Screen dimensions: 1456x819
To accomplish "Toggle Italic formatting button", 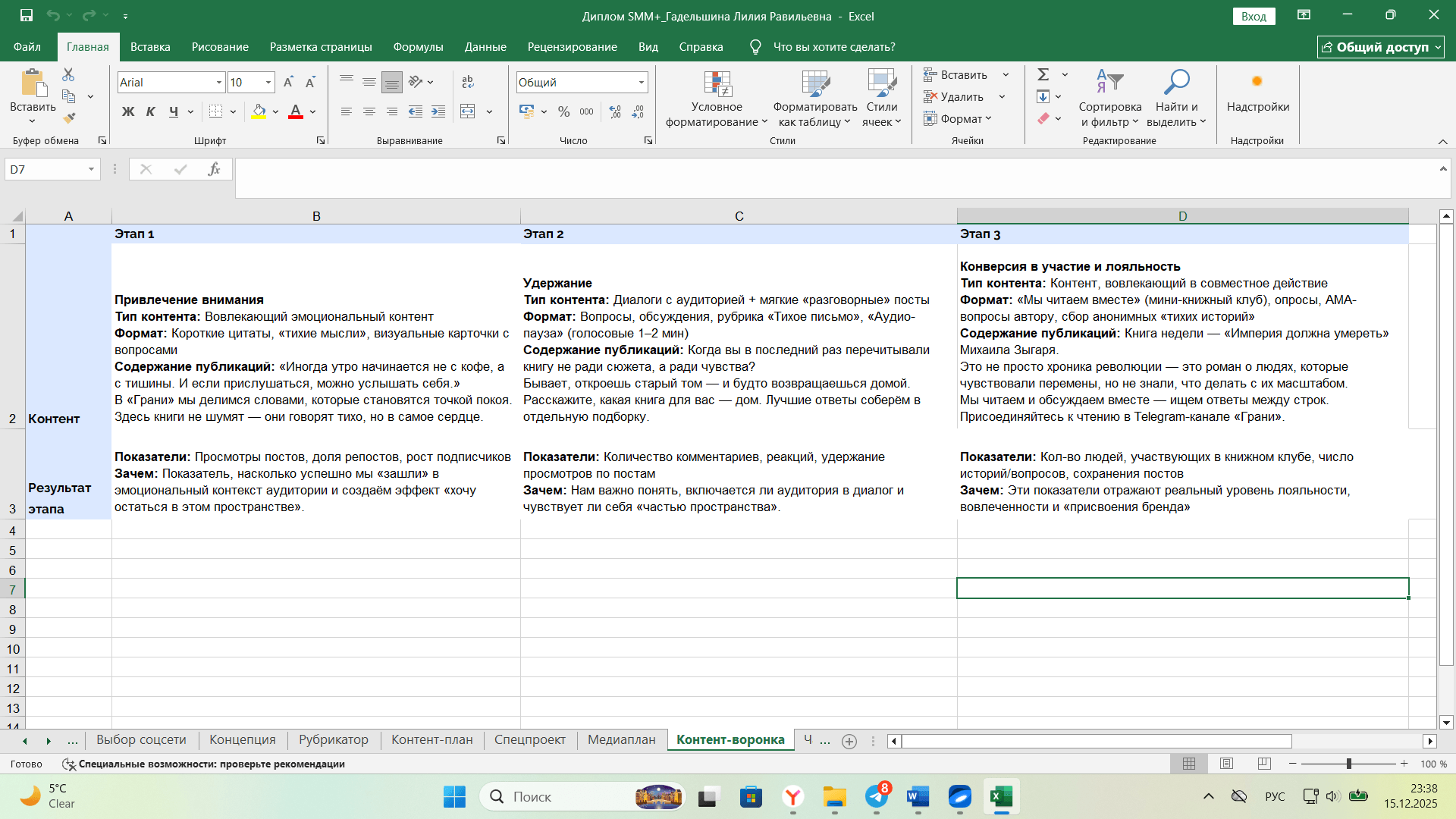I will (151, 111).
